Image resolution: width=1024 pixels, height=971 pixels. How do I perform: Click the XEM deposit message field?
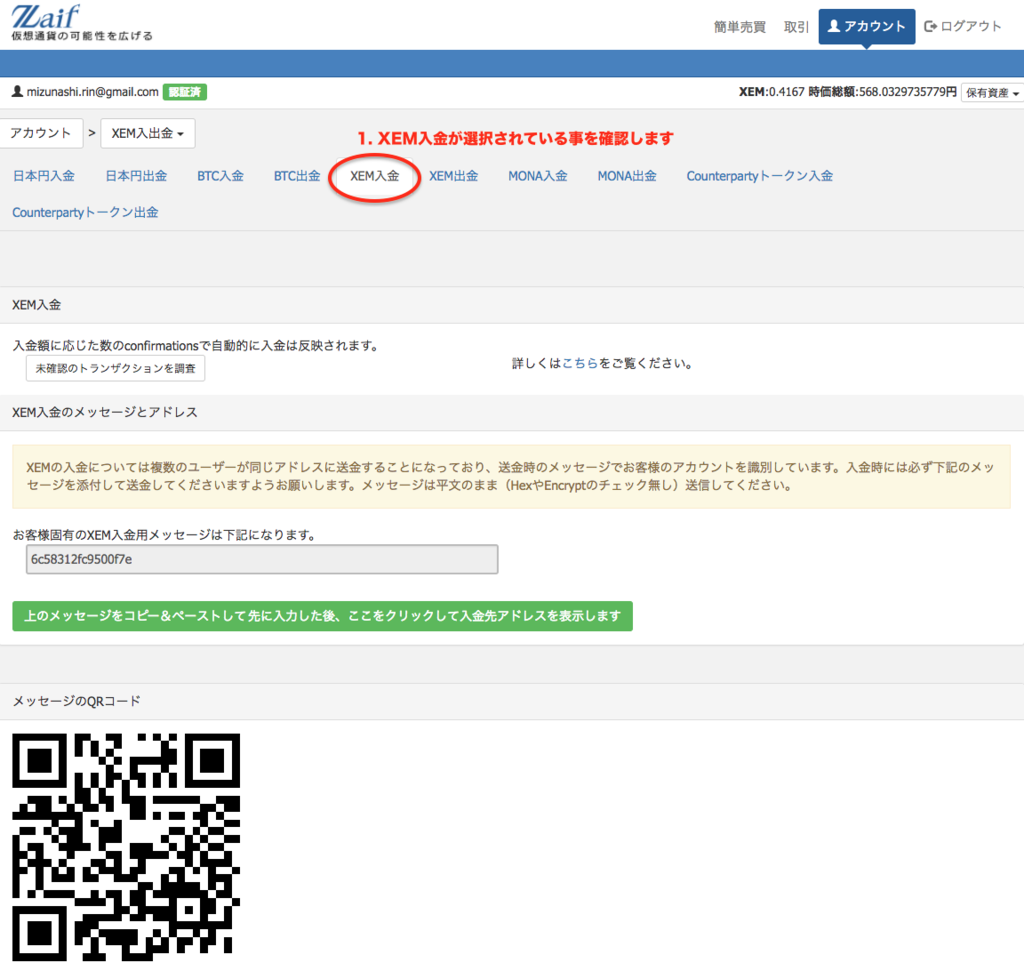pyautogui.click(x=262, y=560)
